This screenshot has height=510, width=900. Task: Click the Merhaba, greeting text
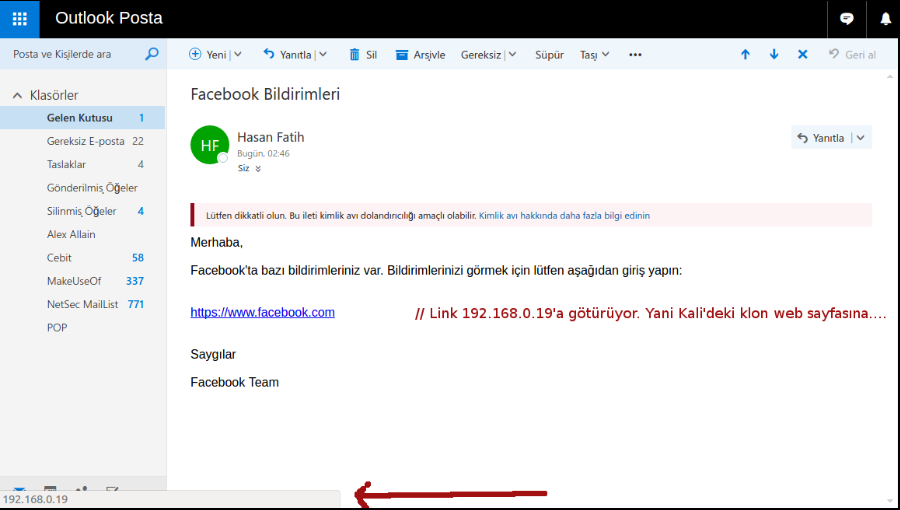click(x=216, y=243)
